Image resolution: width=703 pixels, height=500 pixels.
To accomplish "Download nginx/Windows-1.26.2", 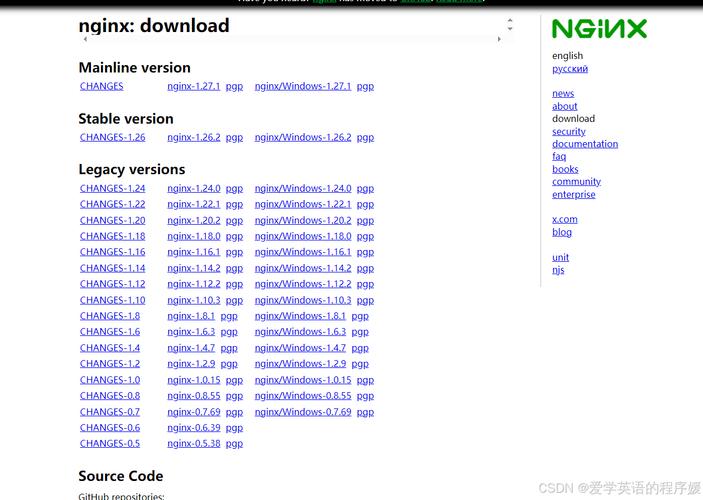I will 303,137.
